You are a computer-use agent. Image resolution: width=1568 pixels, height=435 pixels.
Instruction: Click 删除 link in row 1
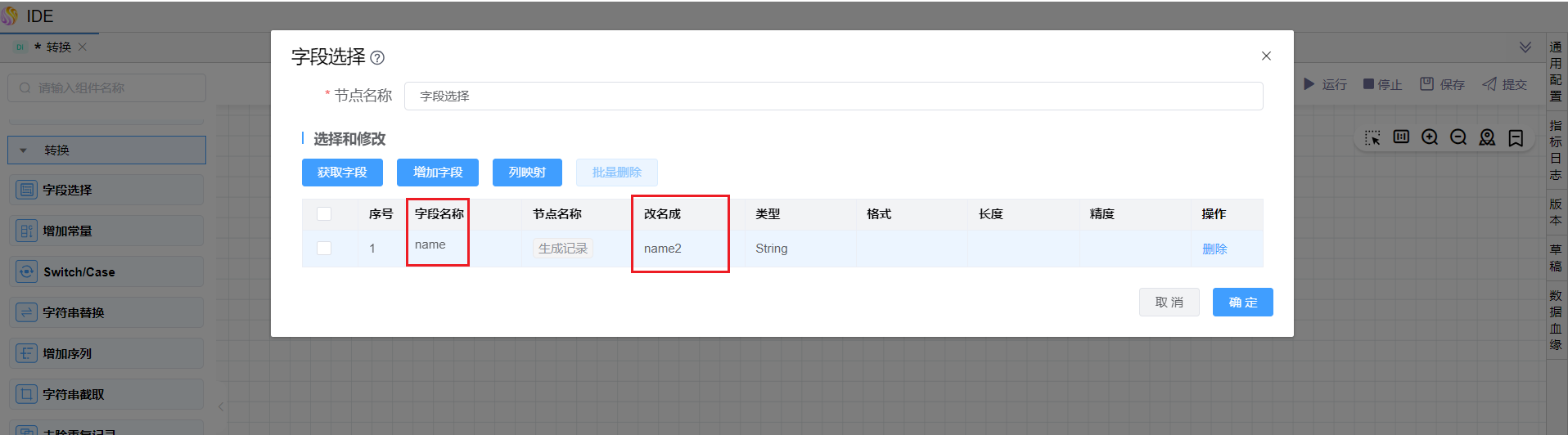(x=1214, y=249)
